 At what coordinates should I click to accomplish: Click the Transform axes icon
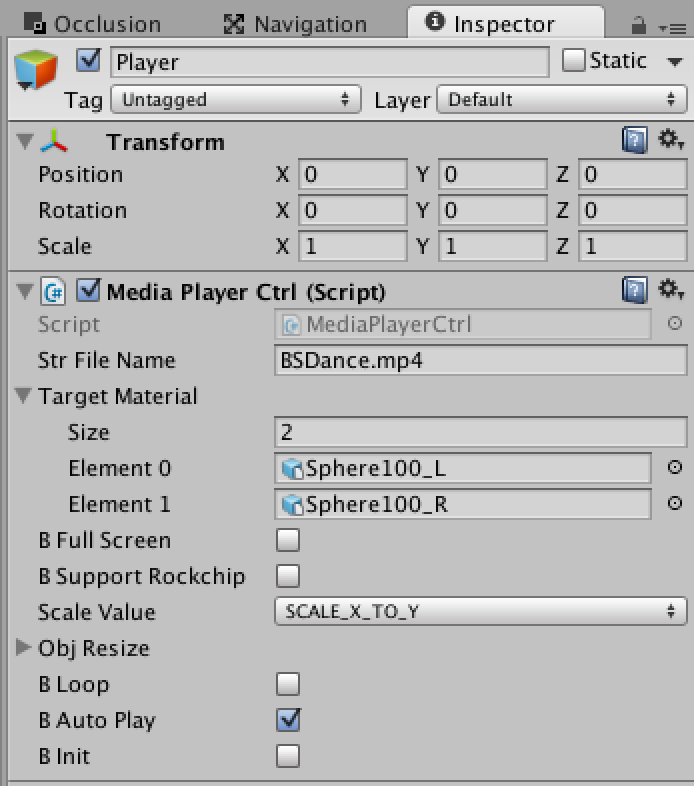tap(54, 141)
